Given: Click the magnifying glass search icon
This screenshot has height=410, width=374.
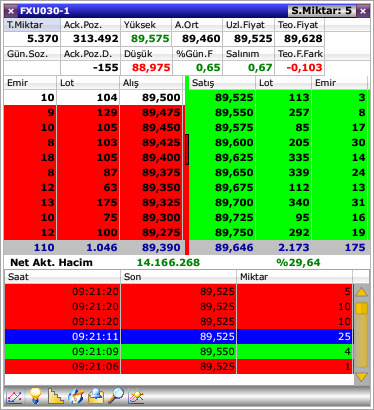Looking at the screenshot, I should click(x=116, y=396).
